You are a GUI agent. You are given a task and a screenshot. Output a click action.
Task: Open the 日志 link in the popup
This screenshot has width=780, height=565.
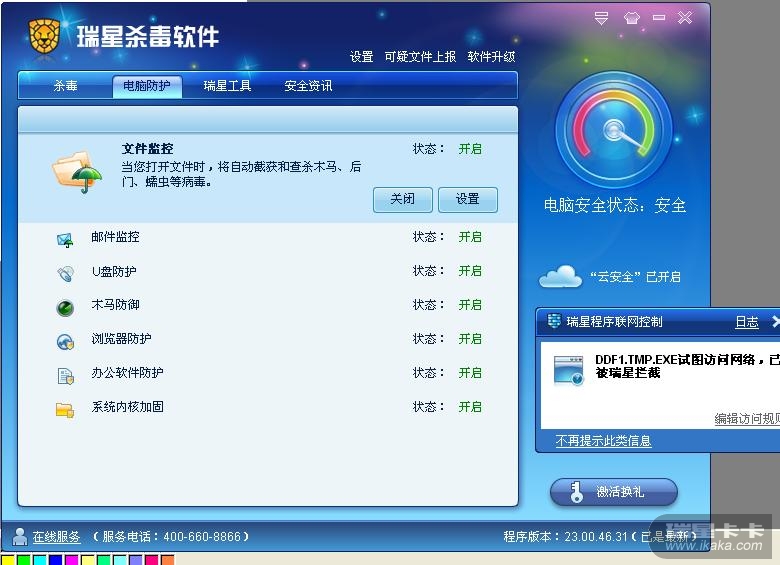747,322
